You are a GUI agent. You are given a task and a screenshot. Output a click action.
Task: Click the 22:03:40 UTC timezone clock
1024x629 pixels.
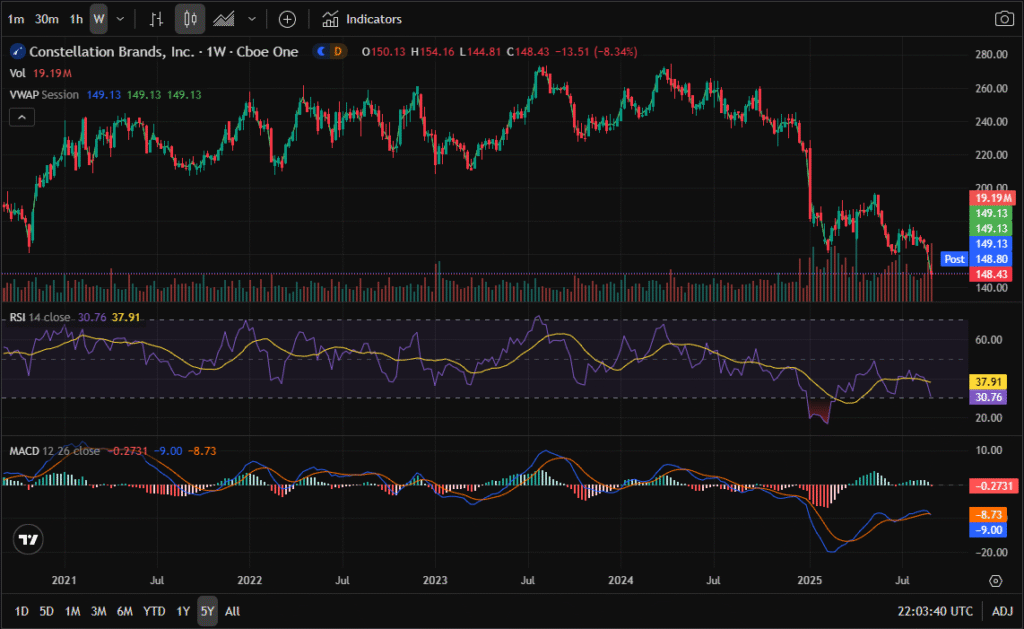936,611
